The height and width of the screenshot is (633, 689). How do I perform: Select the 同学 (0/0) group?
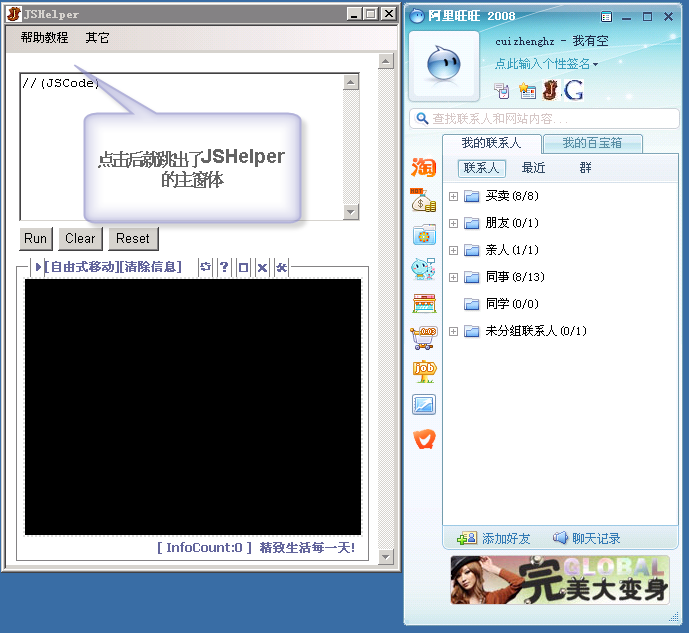512,304
